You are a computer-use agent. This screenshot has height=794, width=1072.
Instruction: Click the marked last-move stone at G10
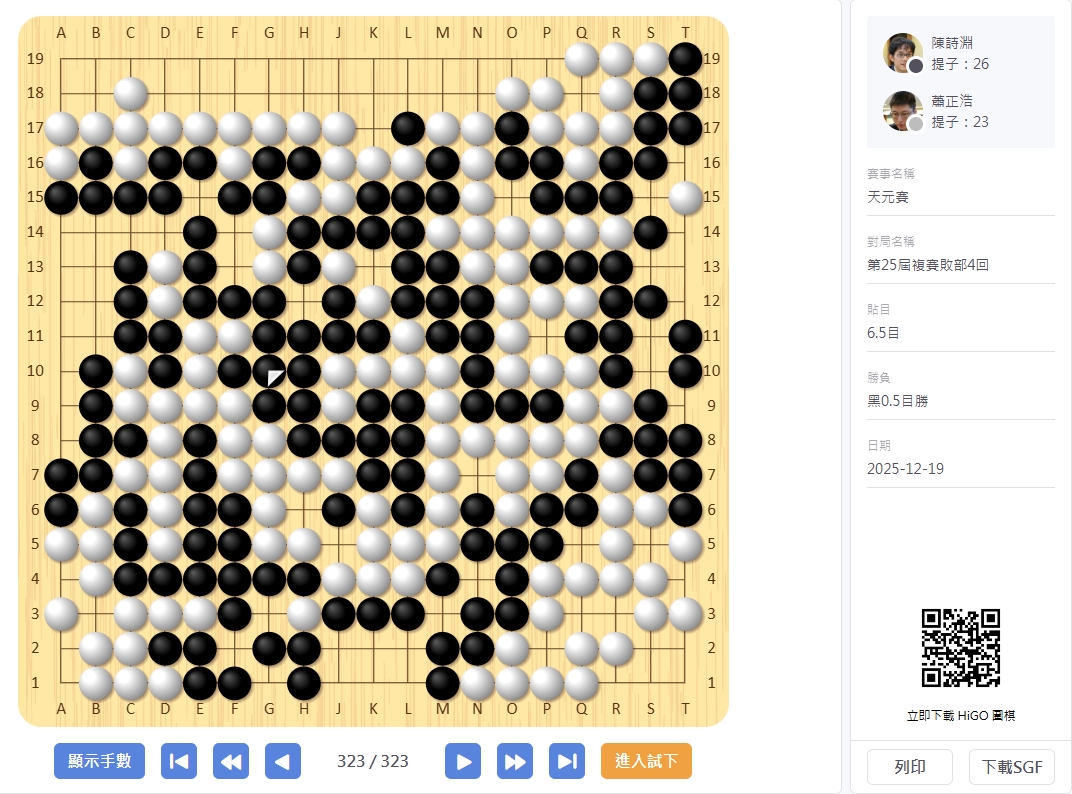tap(269, 370)
